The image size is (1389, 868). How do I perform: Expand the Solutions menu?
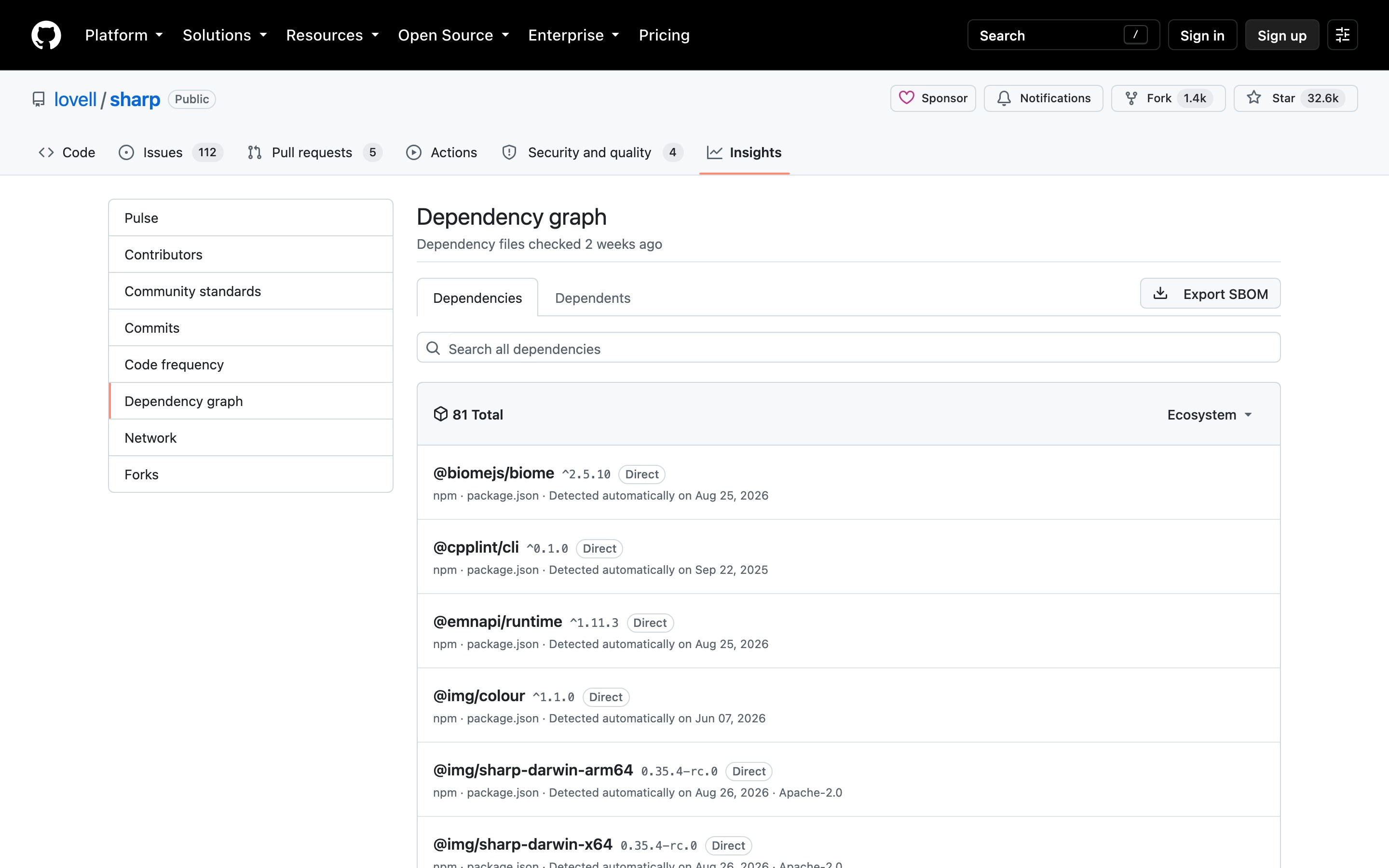click(x=224, y=35)
